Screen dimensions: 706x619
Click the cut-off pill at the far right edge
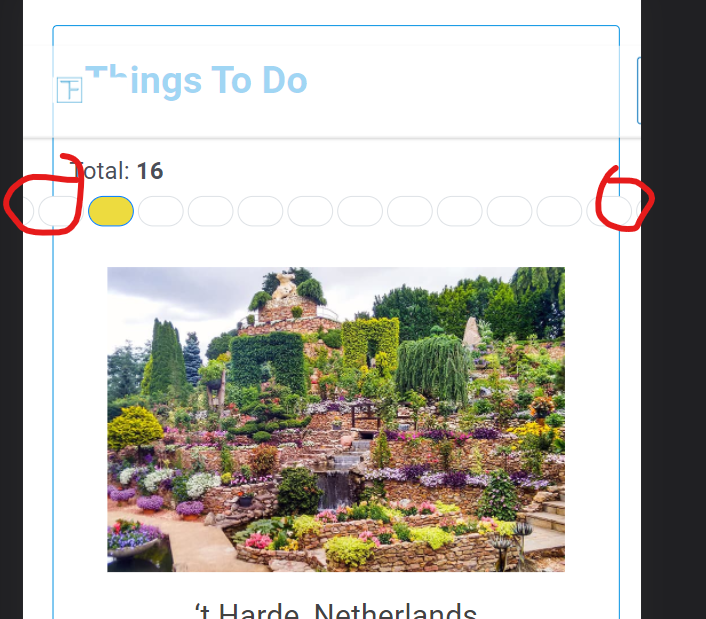pyautogui.click(x=638, y=211)
